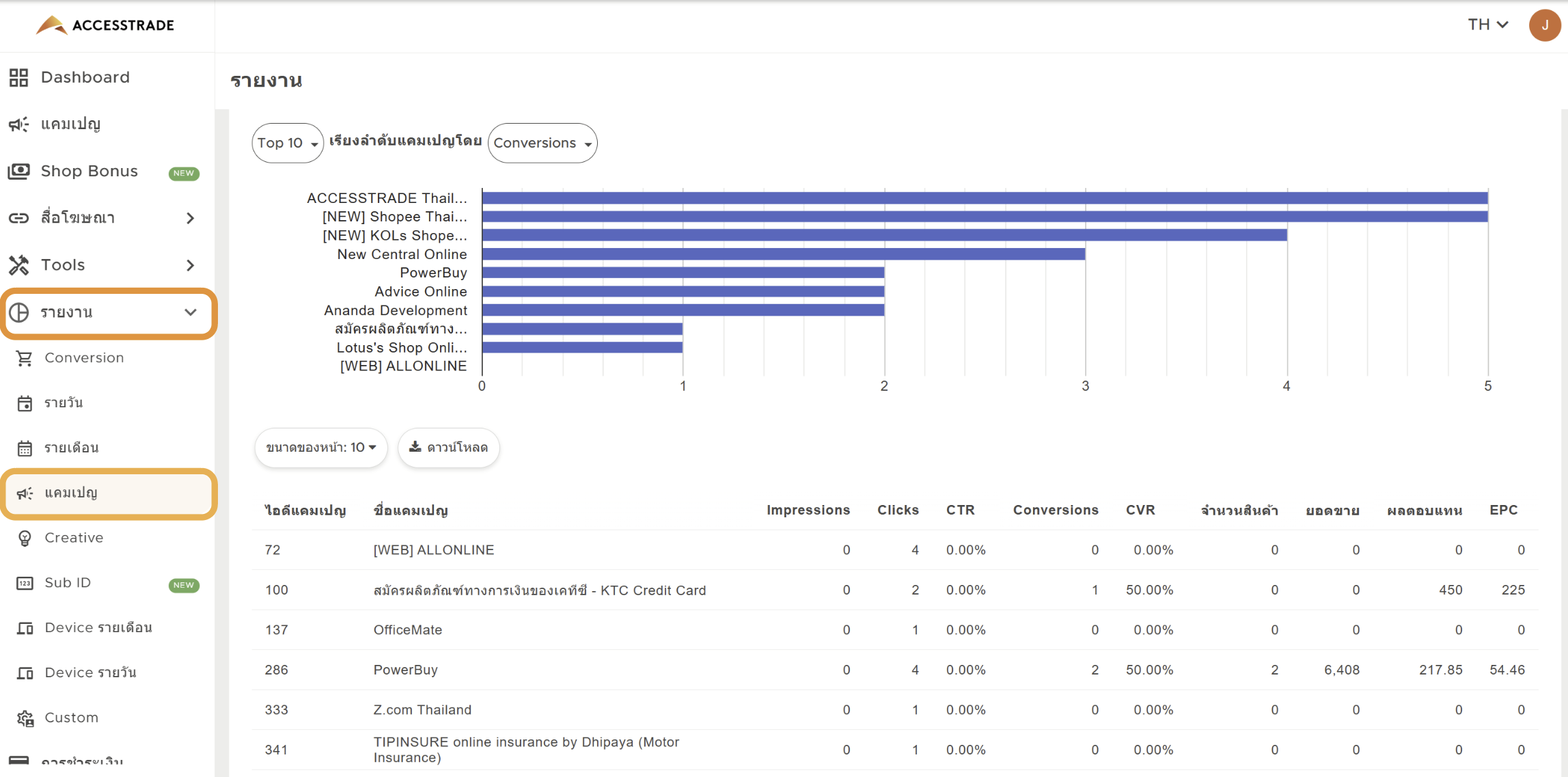The image size is (1568, 777).
Task: Click PowerBuy campaign name in table
Action: coord(405,670)
